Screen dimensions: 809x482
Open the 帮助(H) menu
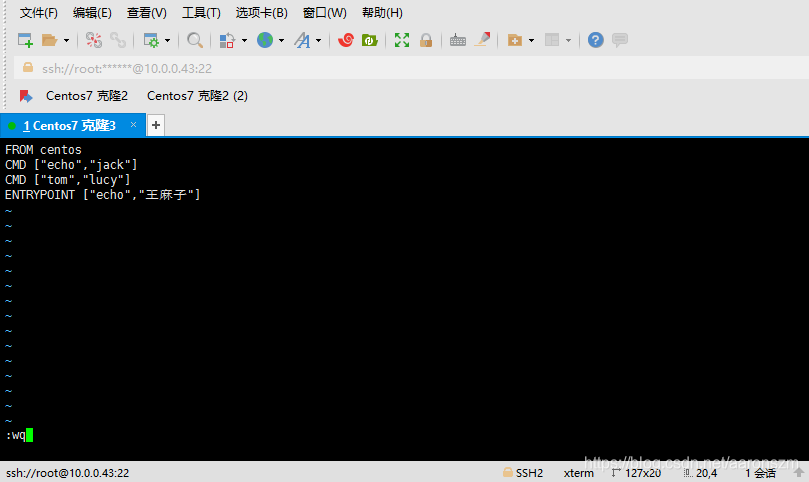pos(382,13)
